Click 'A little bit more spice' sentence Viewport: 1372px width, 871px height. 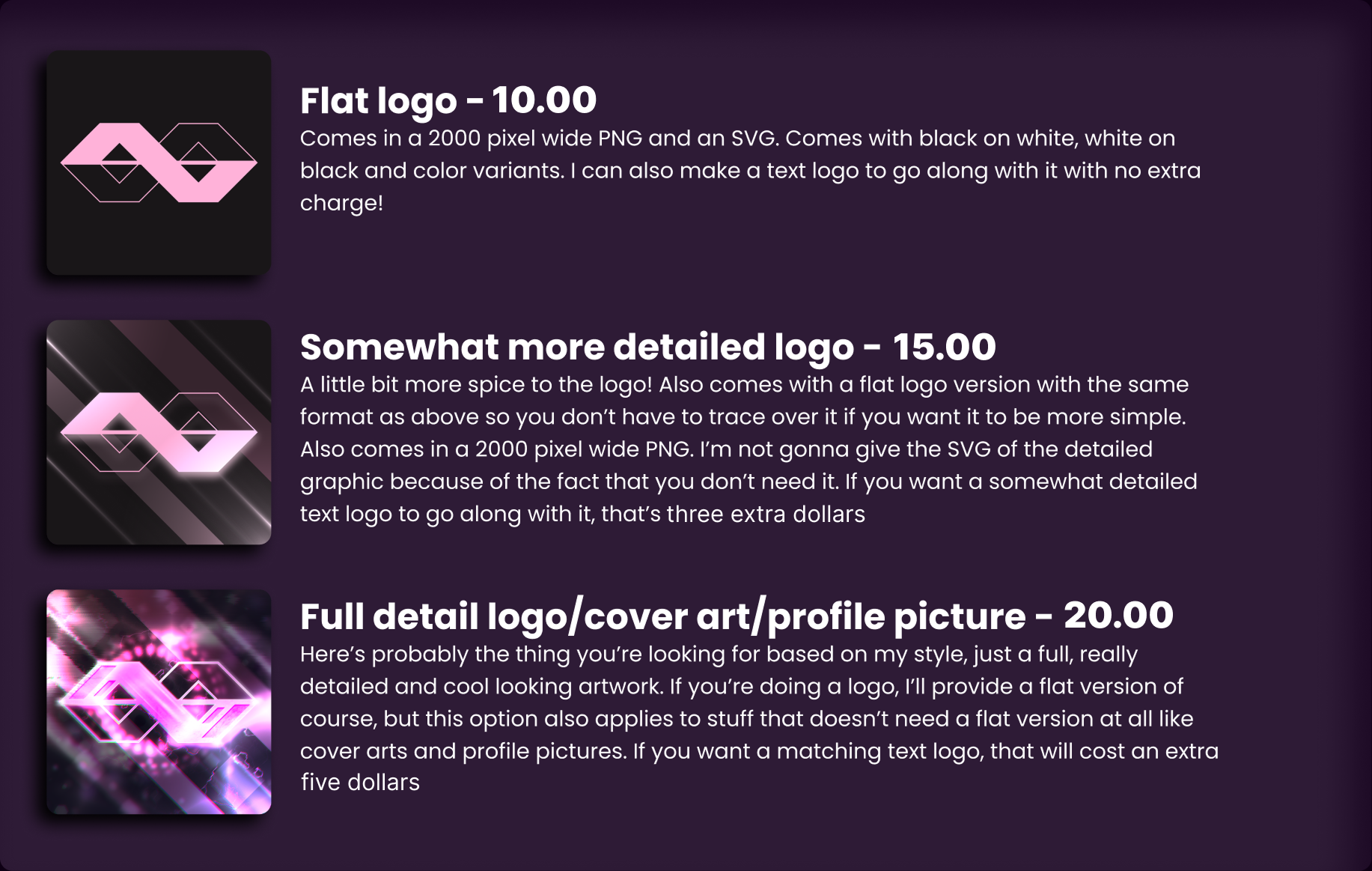point(476,384)
